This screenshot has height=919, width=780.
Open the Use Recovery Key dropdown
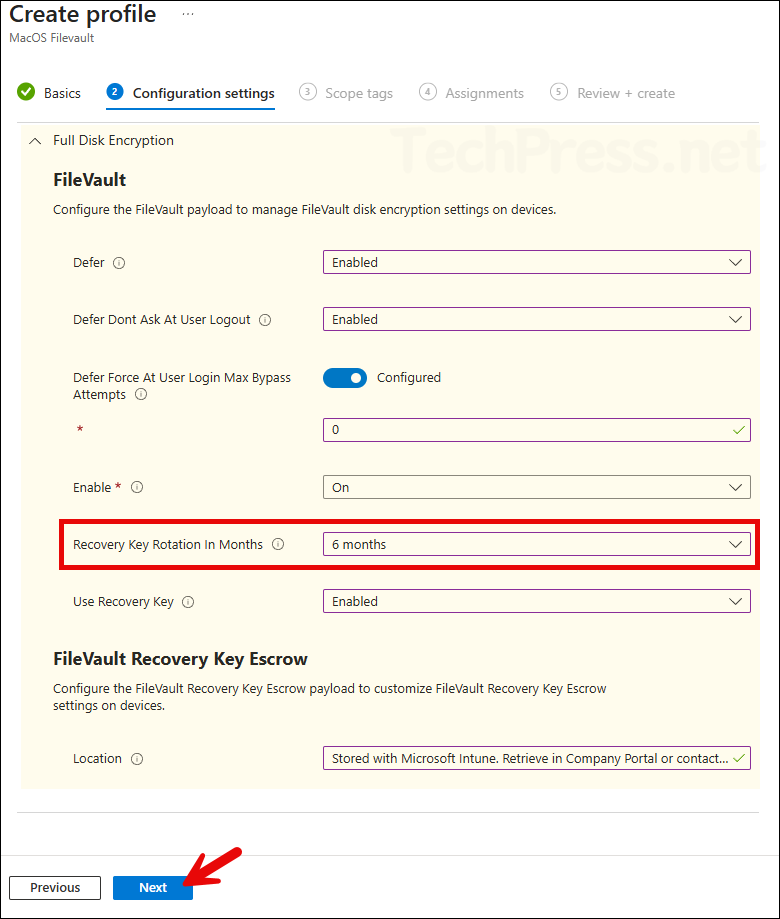[x=537, y=601]
